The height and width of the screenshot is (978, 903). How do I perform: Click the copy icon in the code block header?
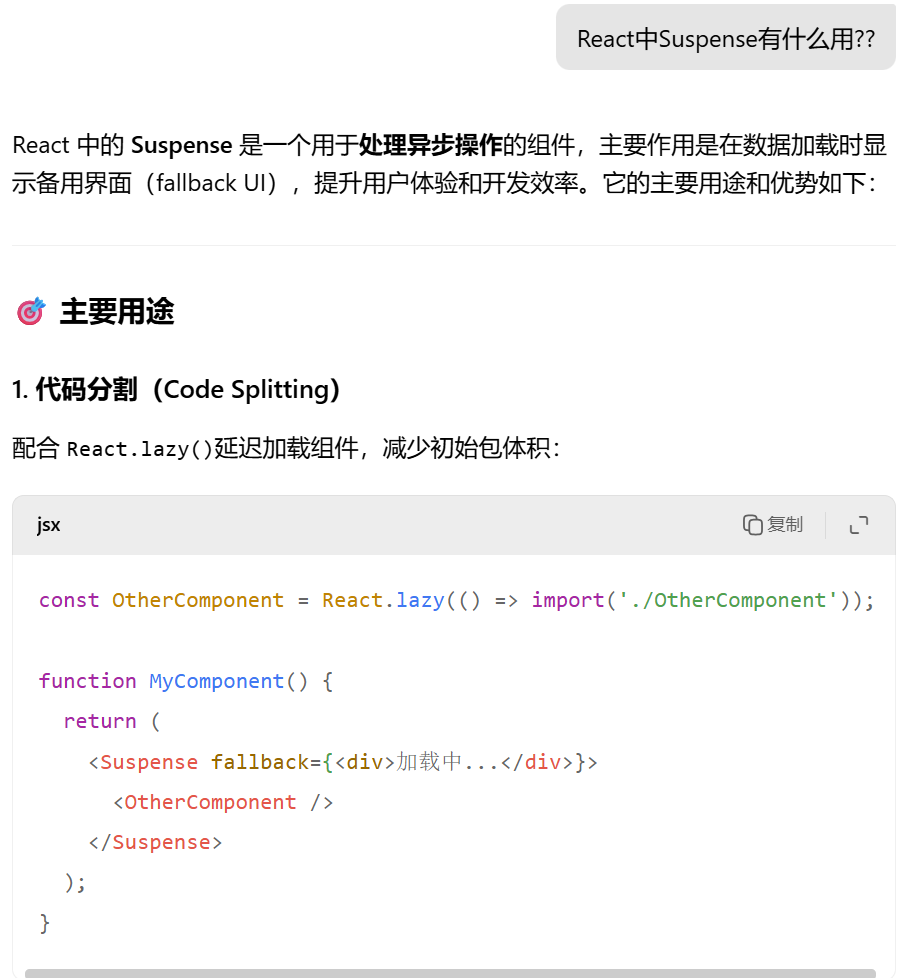[x=753, y=525]
